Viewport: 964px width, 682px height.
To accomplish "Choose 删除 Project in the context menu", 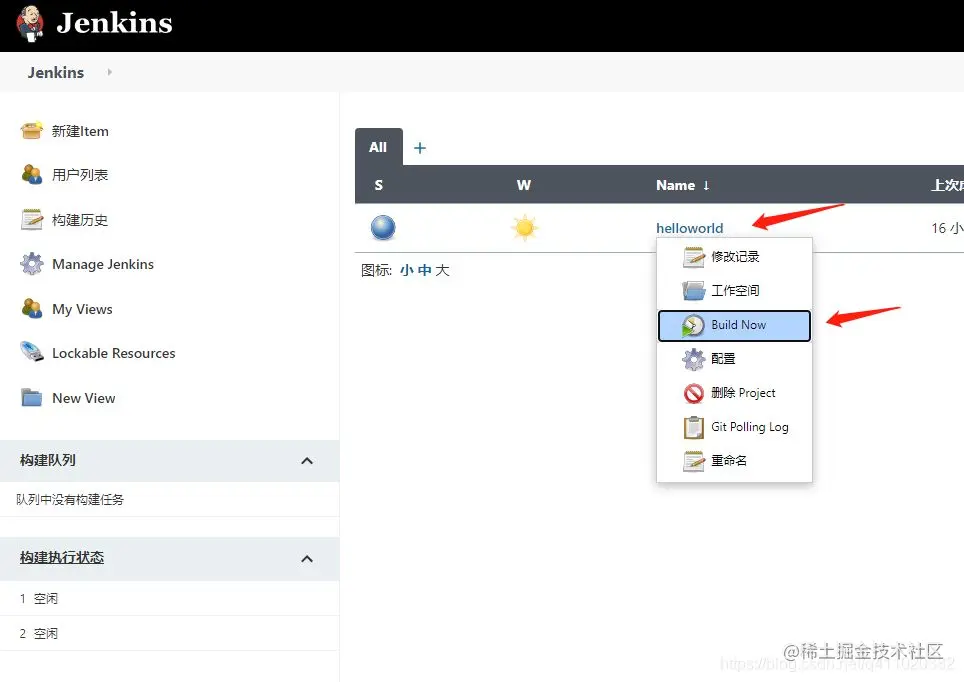I will [x=734, y=393].
